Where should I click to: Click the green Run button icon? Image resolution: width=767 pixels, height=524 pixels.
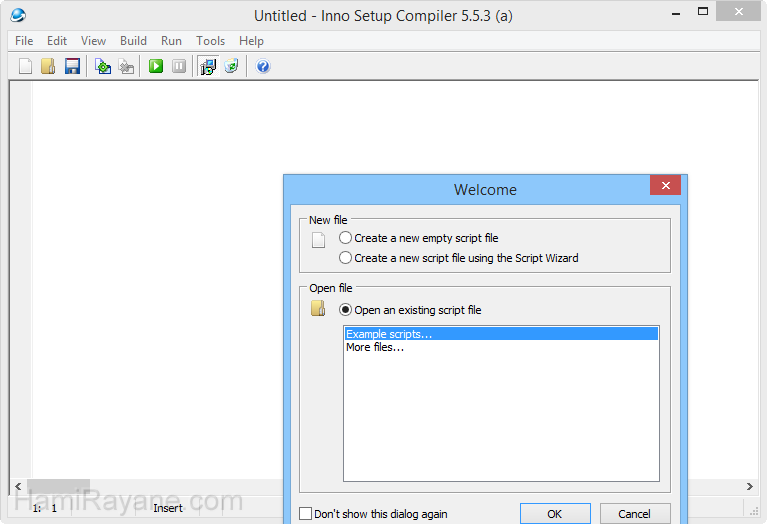click(x=156, y=66)
